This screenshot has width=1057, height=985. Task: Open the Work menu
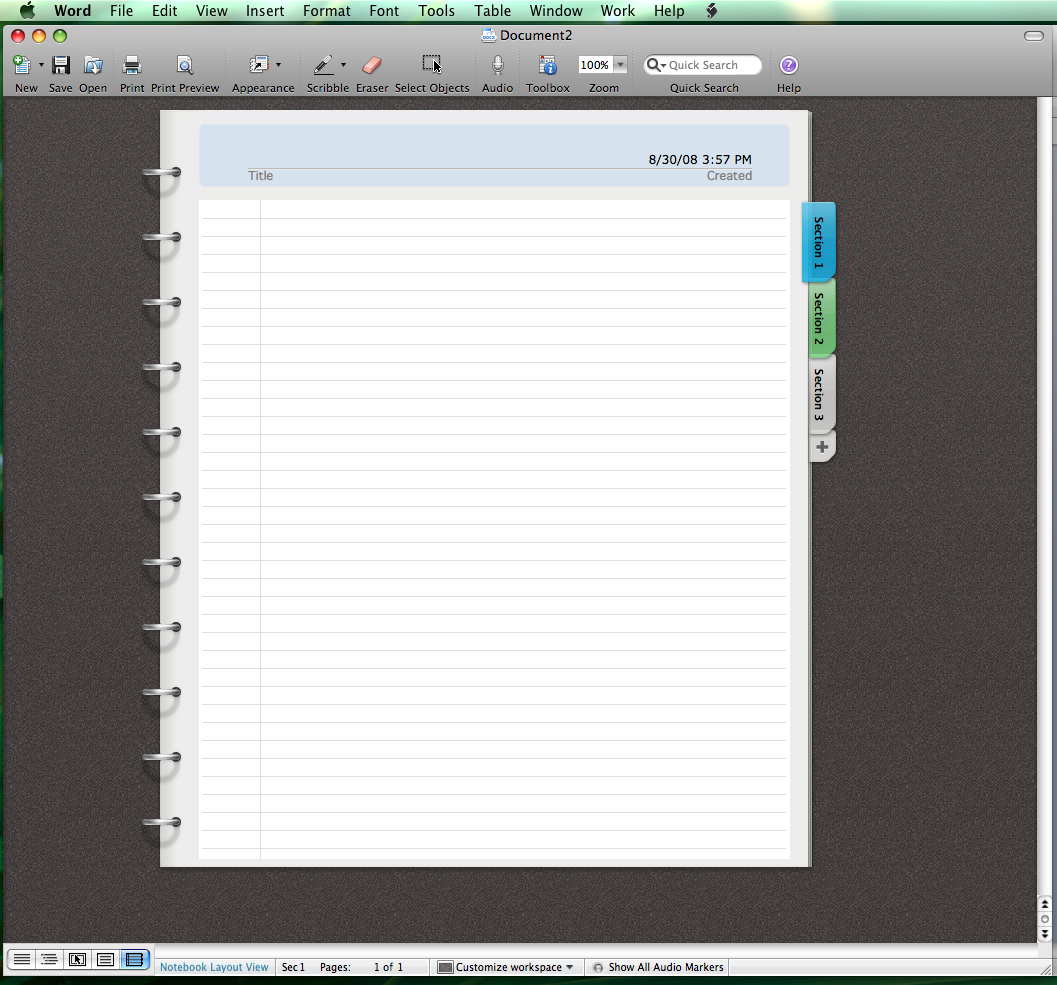tap(617, 11)
